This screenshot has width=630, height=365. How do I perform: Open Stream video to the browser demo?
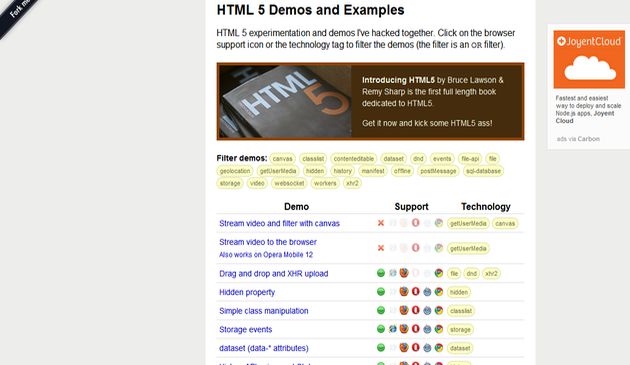click(268, 242)
